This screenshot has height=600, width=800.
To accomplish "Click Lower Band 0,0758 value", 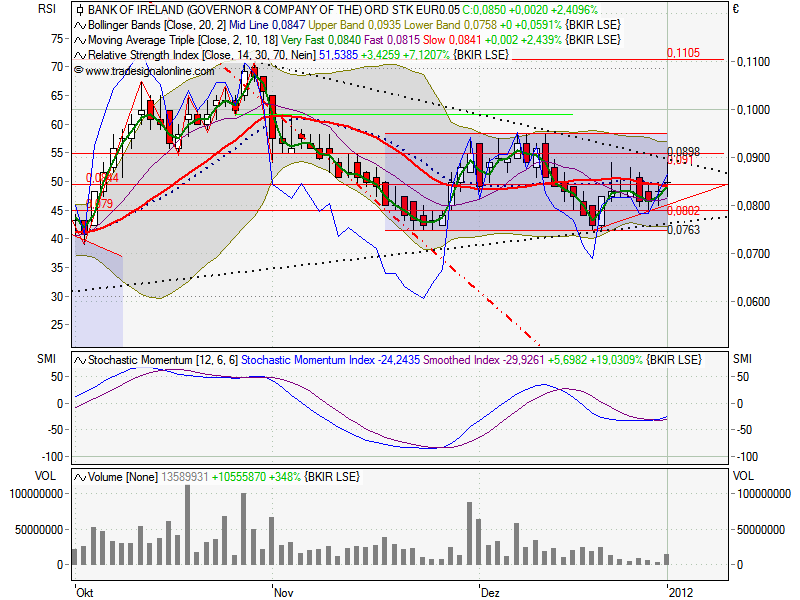I will 451,25.
